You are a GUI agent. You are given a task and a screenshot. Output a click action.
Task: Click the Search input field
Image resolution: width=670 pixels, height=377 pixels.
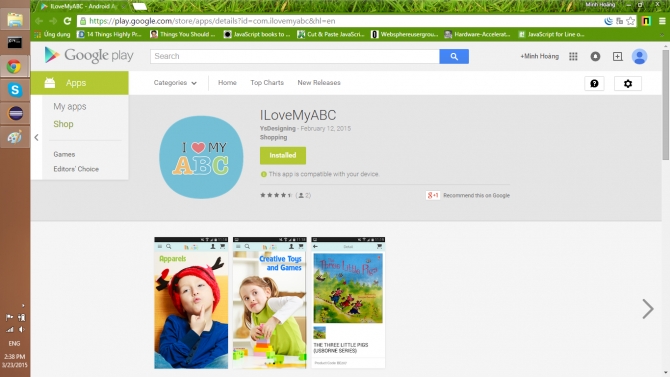(295, 56)
